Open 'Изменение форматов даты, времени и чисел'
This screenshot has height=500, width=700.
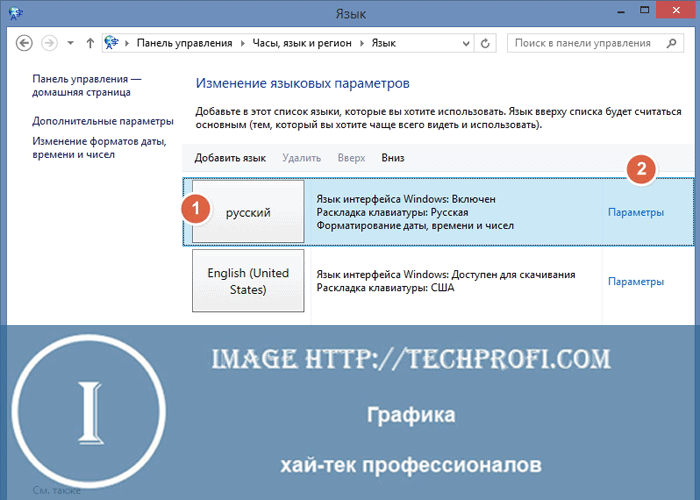tap(99, 148)
